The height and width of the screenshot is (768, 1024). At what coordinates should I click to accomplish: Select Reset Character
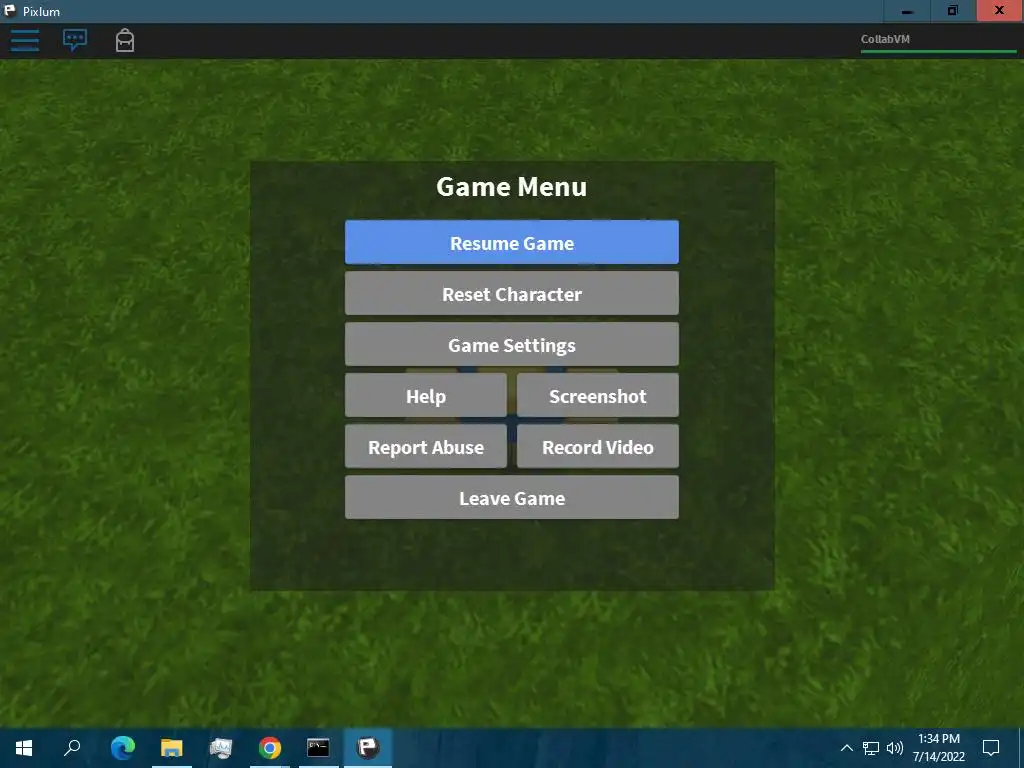tap(511, 293)
